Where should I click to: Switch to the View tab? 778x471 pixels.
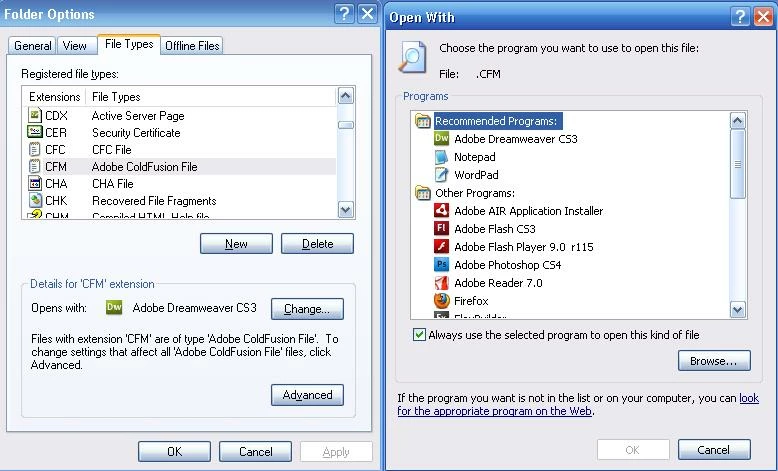click(x=74, y=46)
